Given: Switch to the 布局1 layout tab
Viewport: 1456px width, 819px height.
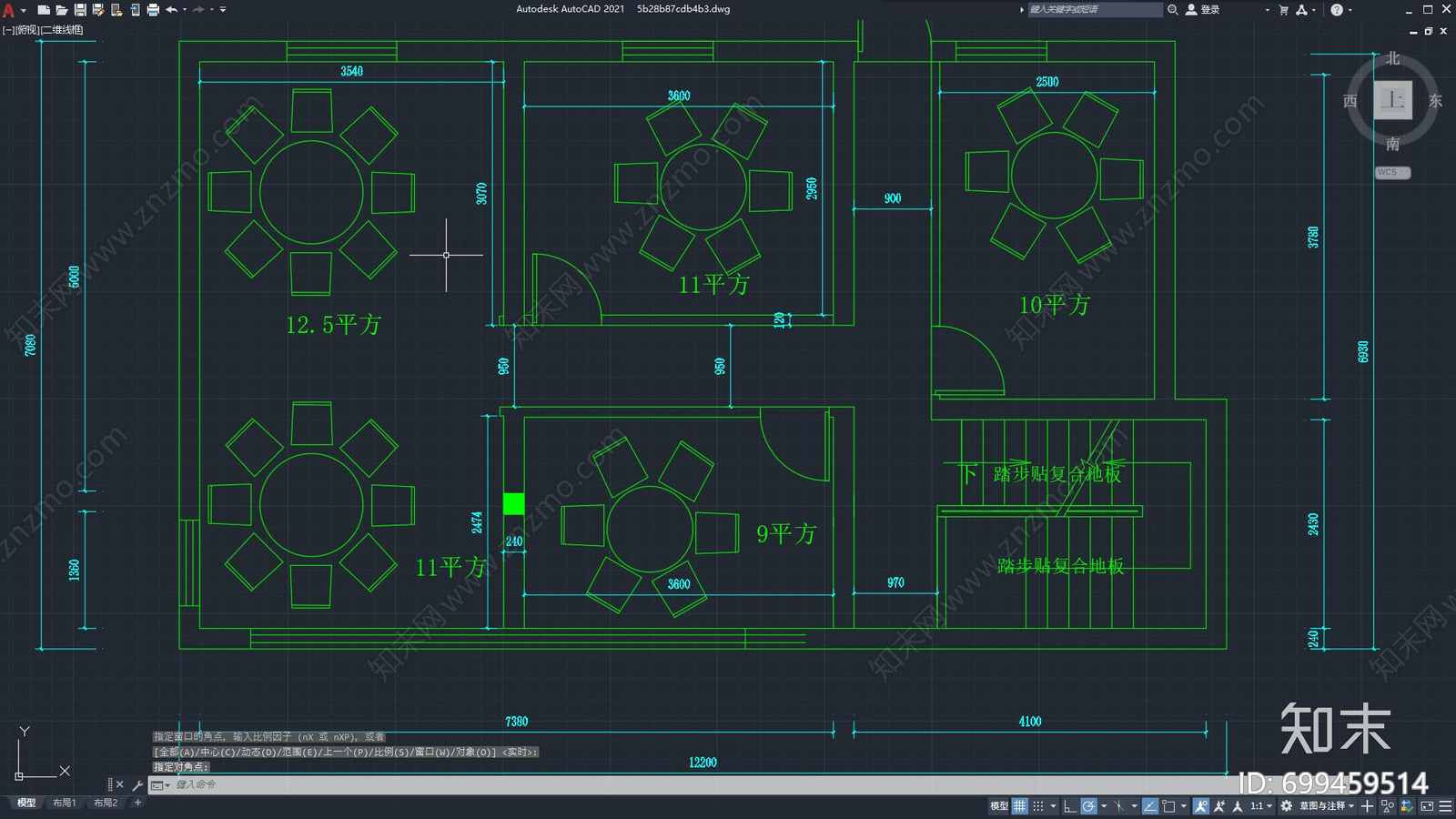Looking at the screenshot, I should (x=64, y=803).
